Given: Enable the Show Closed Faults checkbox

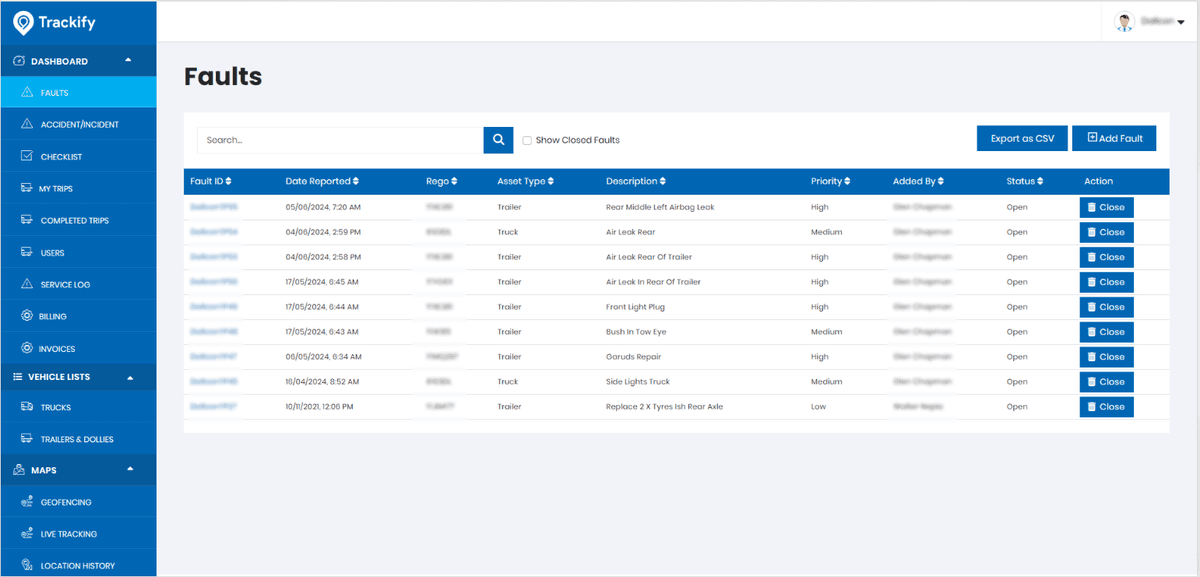Looking at the screenshot, I should click(527, 141).
